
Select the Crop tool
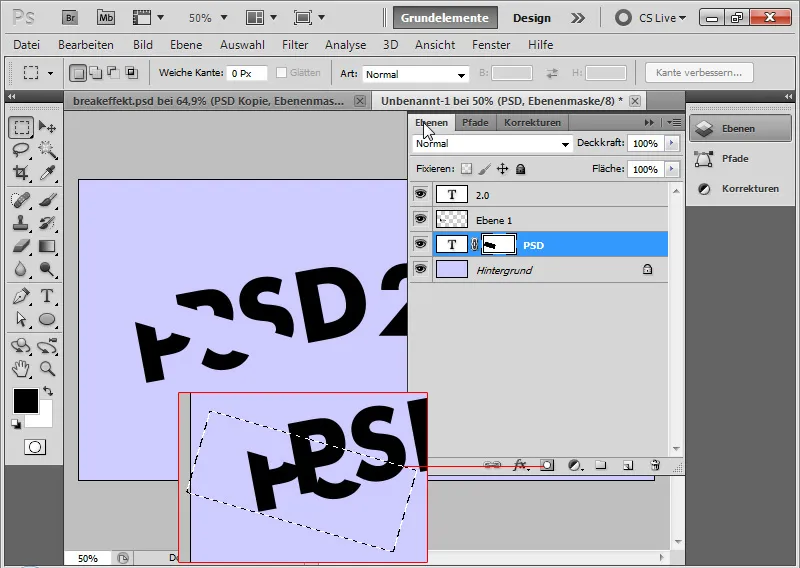[x=21, y=172]
